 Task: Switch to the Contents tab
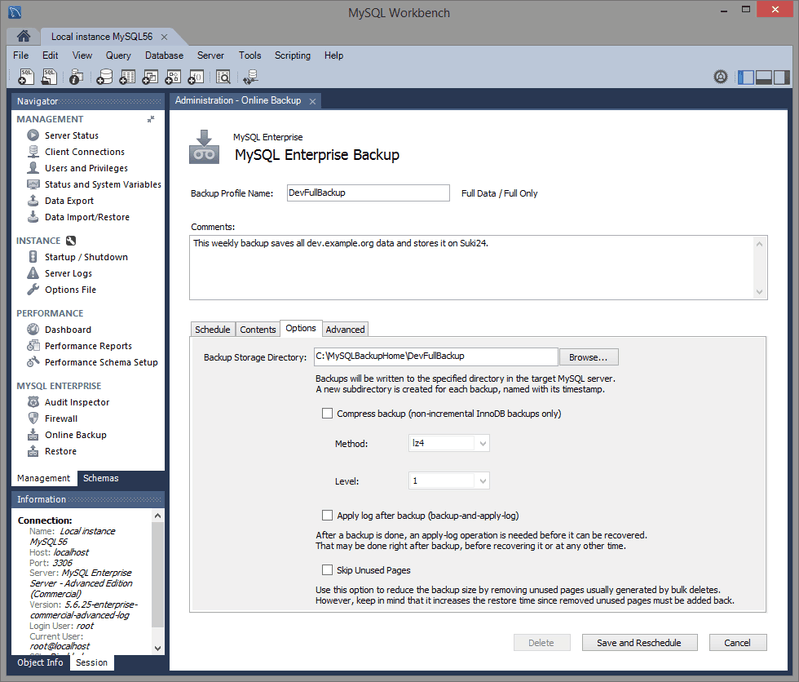(x=258, y=329)
